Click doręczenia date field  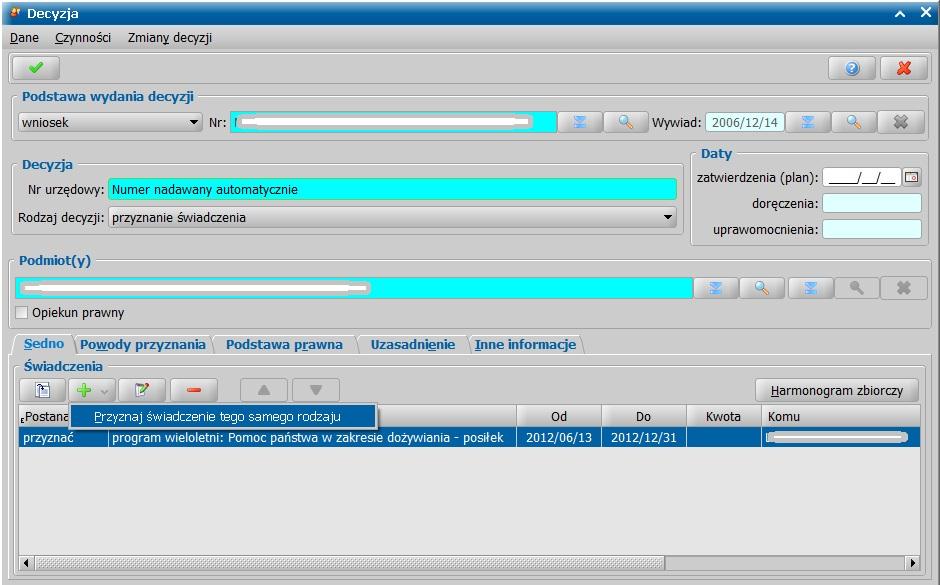coord(872,203)
